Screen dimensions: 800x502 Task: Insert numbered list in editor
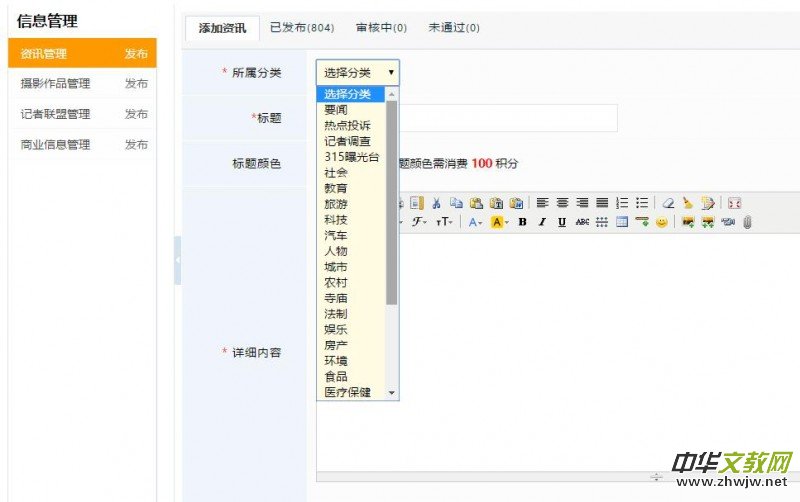[x=622, y=202]
